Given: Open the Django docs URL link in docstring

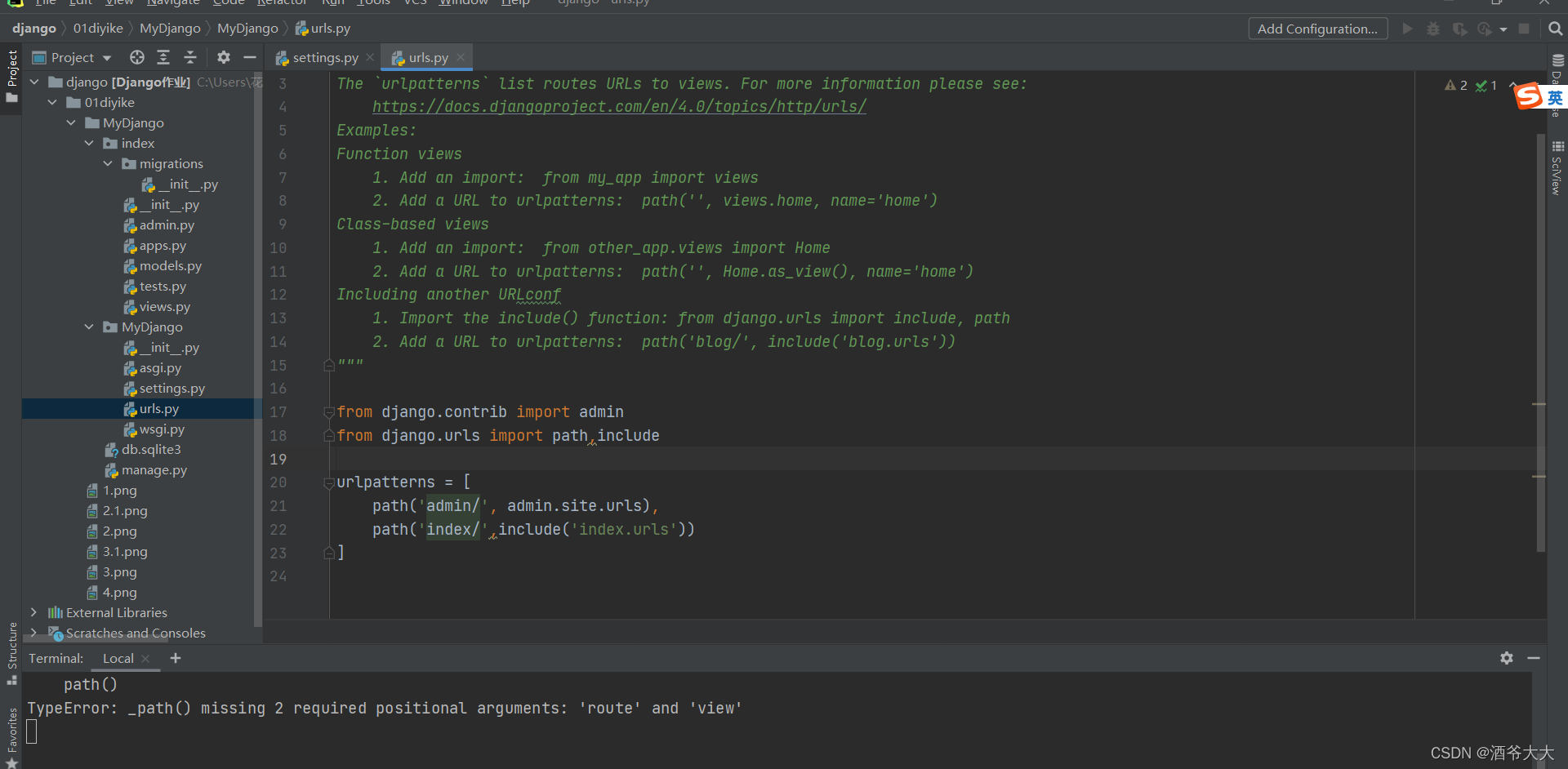Looking at the screenshot, I should (619, 107).
